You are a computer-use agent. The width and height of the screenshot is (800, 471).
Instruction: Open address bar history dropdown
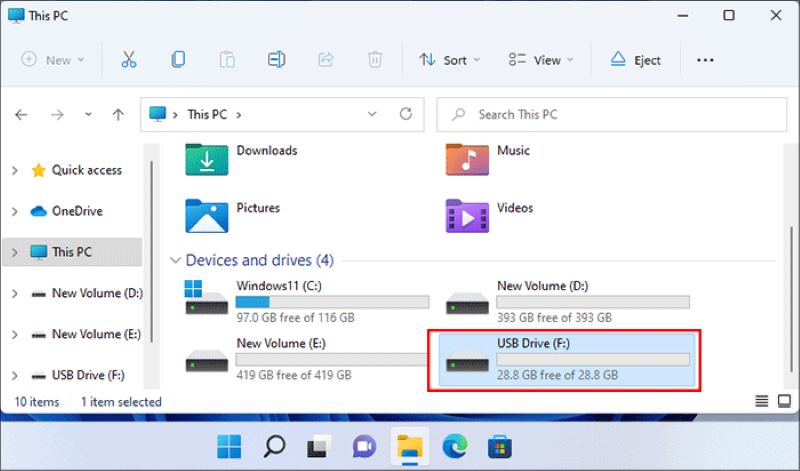372,114
